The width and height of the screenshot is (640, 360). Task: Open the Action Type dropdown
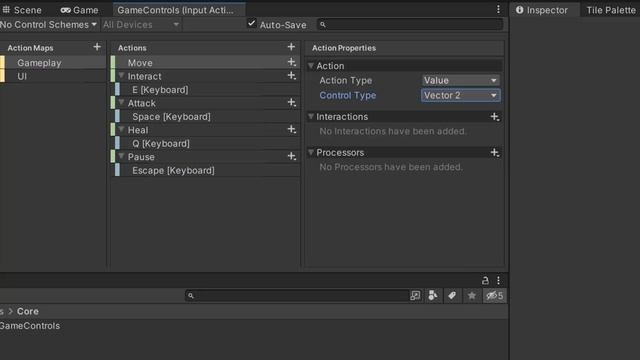460,80
